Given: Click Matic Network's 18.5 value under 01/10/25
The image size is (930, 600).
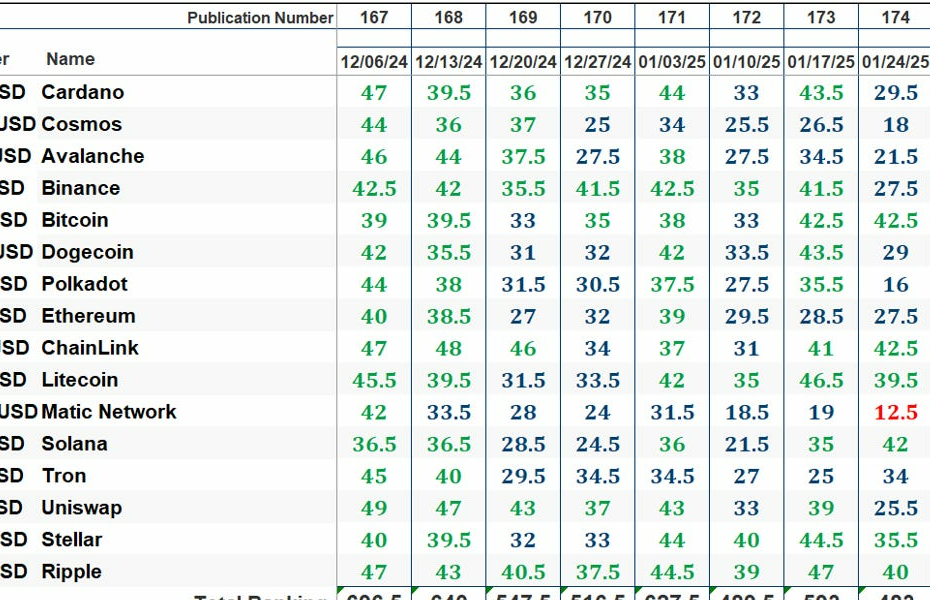Looking at the screenshot, I should (747, 412).
